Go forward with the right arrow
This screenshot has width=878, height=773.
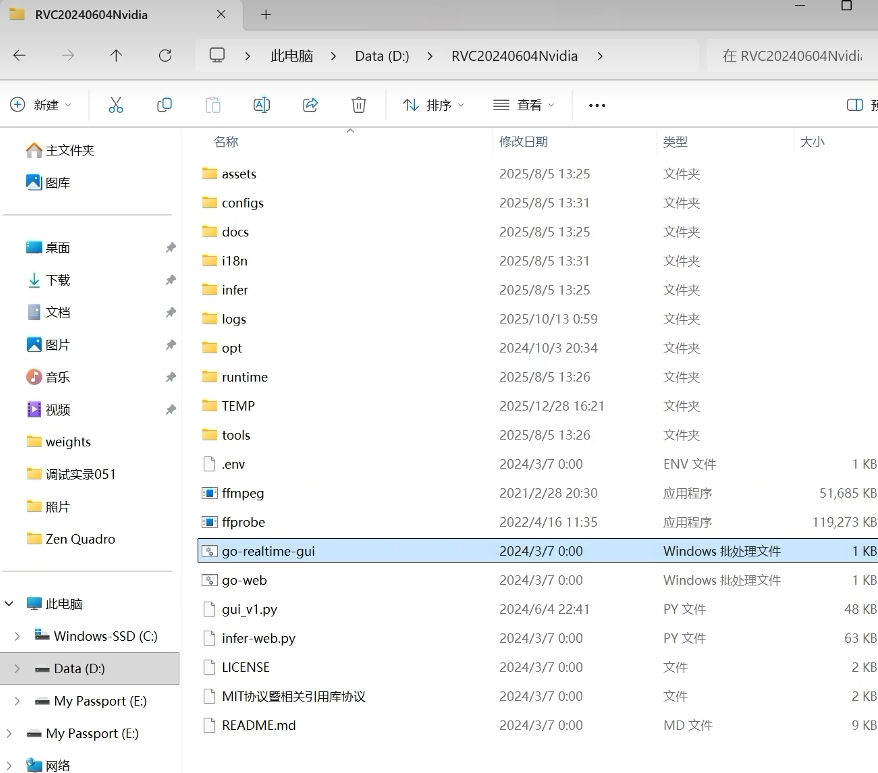click(x=68, y=55)
